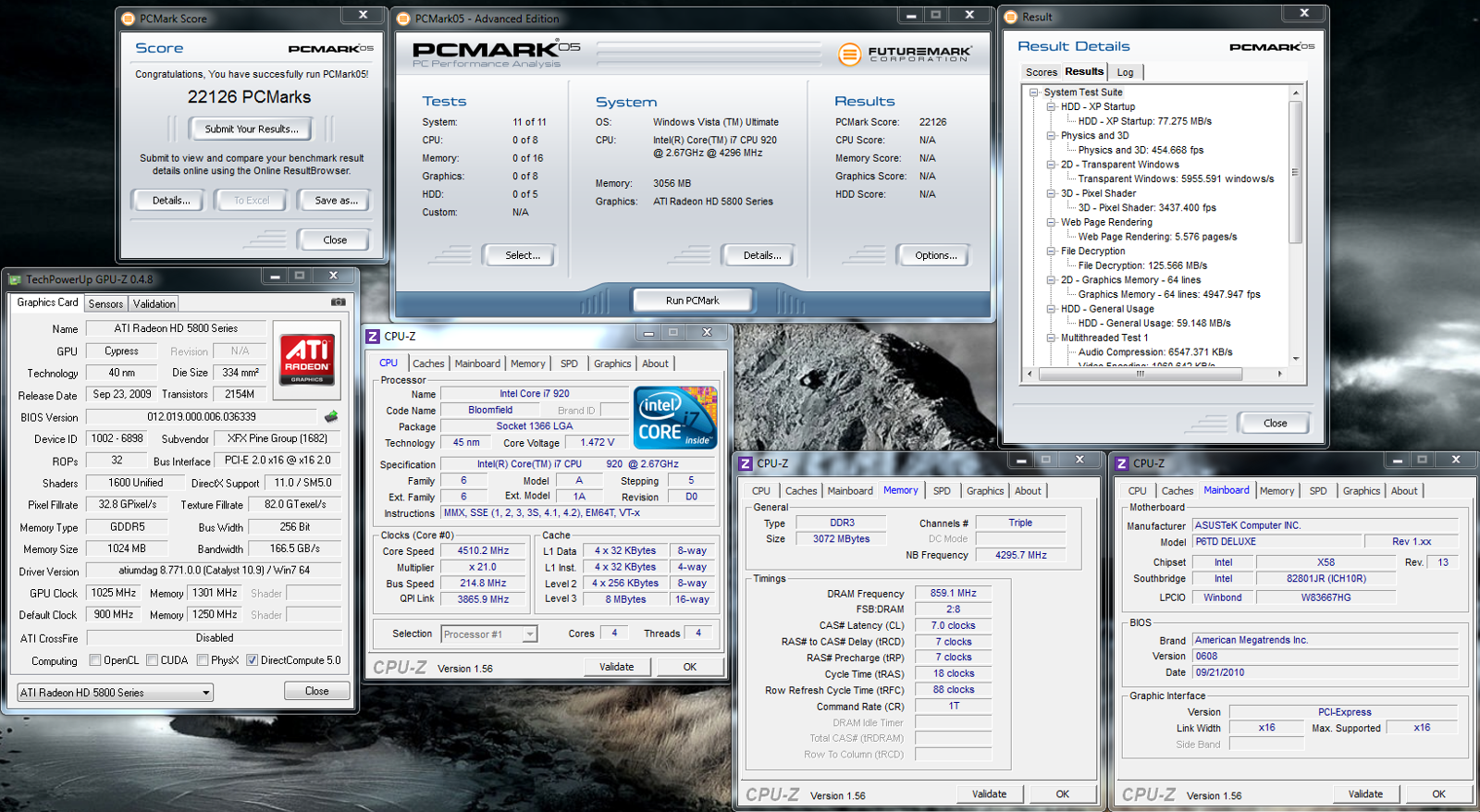
Task: Open the Processor #1 selection dropdown
Action: coord(489,634)
